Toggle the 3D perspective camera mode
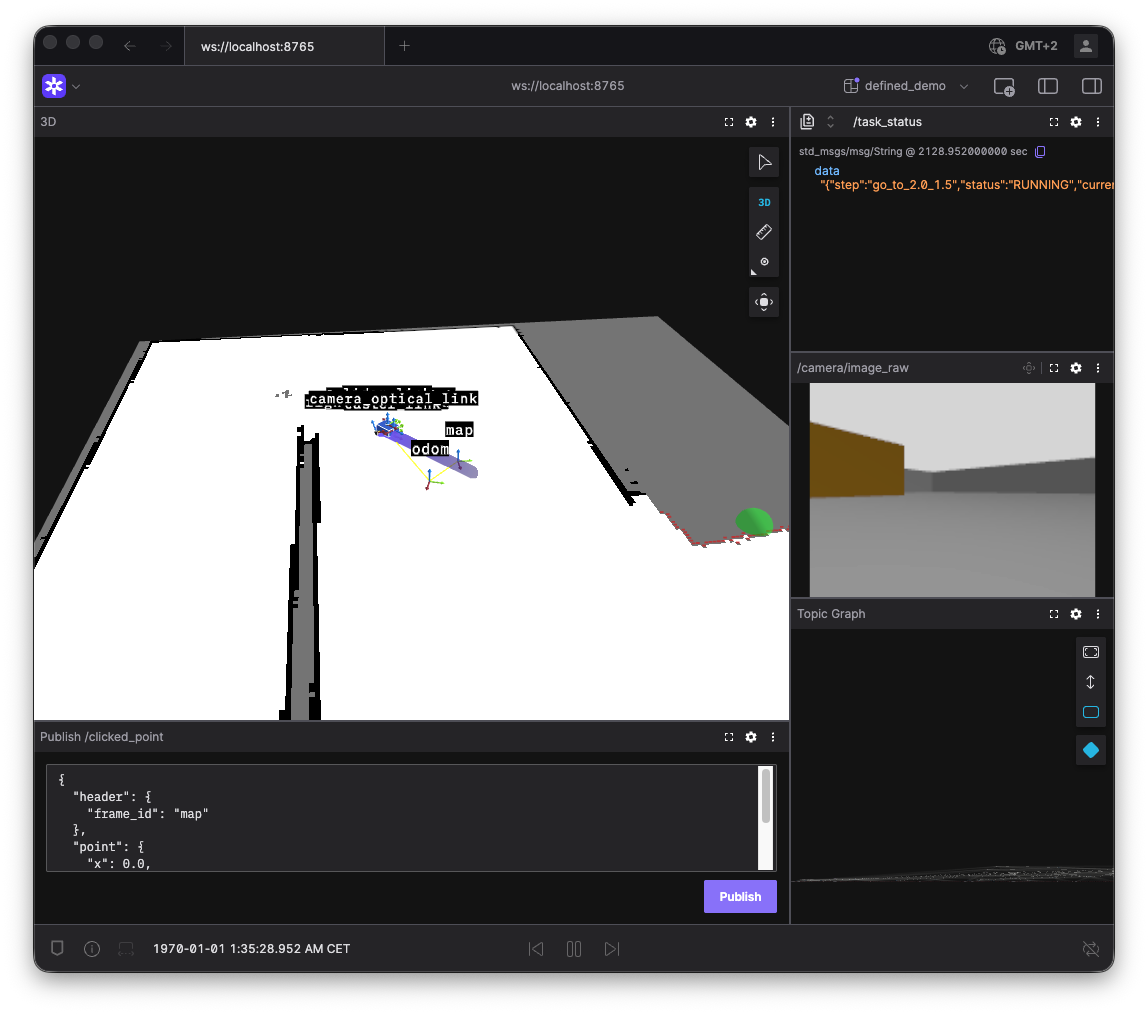Screen dimensions: 1148x1014 click(x=764, y=202)
